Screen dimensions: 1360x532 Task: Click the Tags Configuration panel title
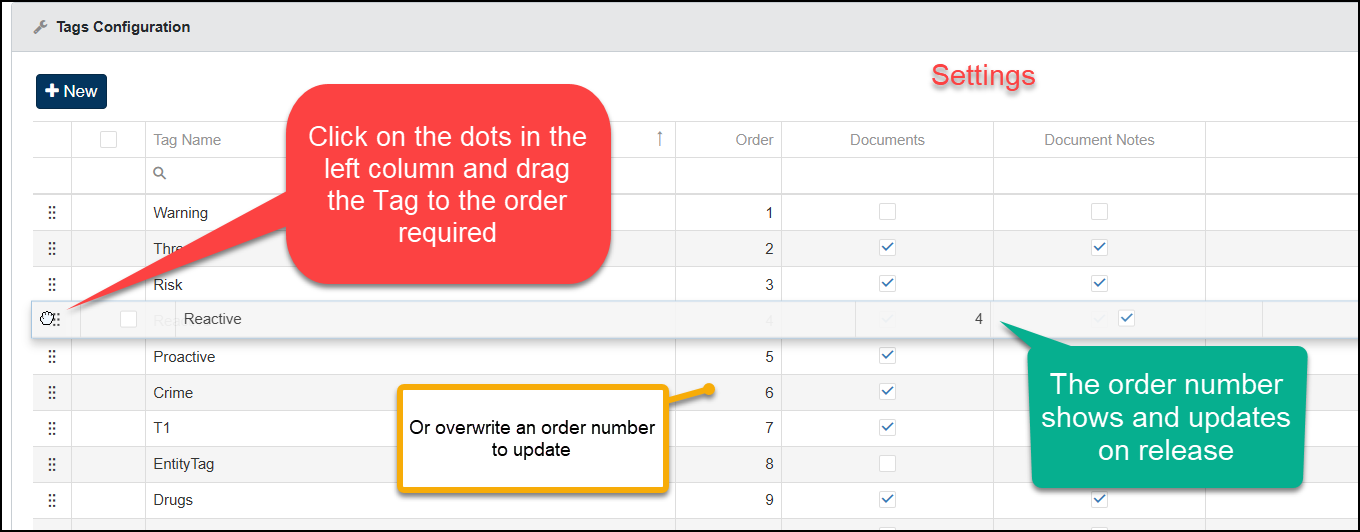coord(123,27)
